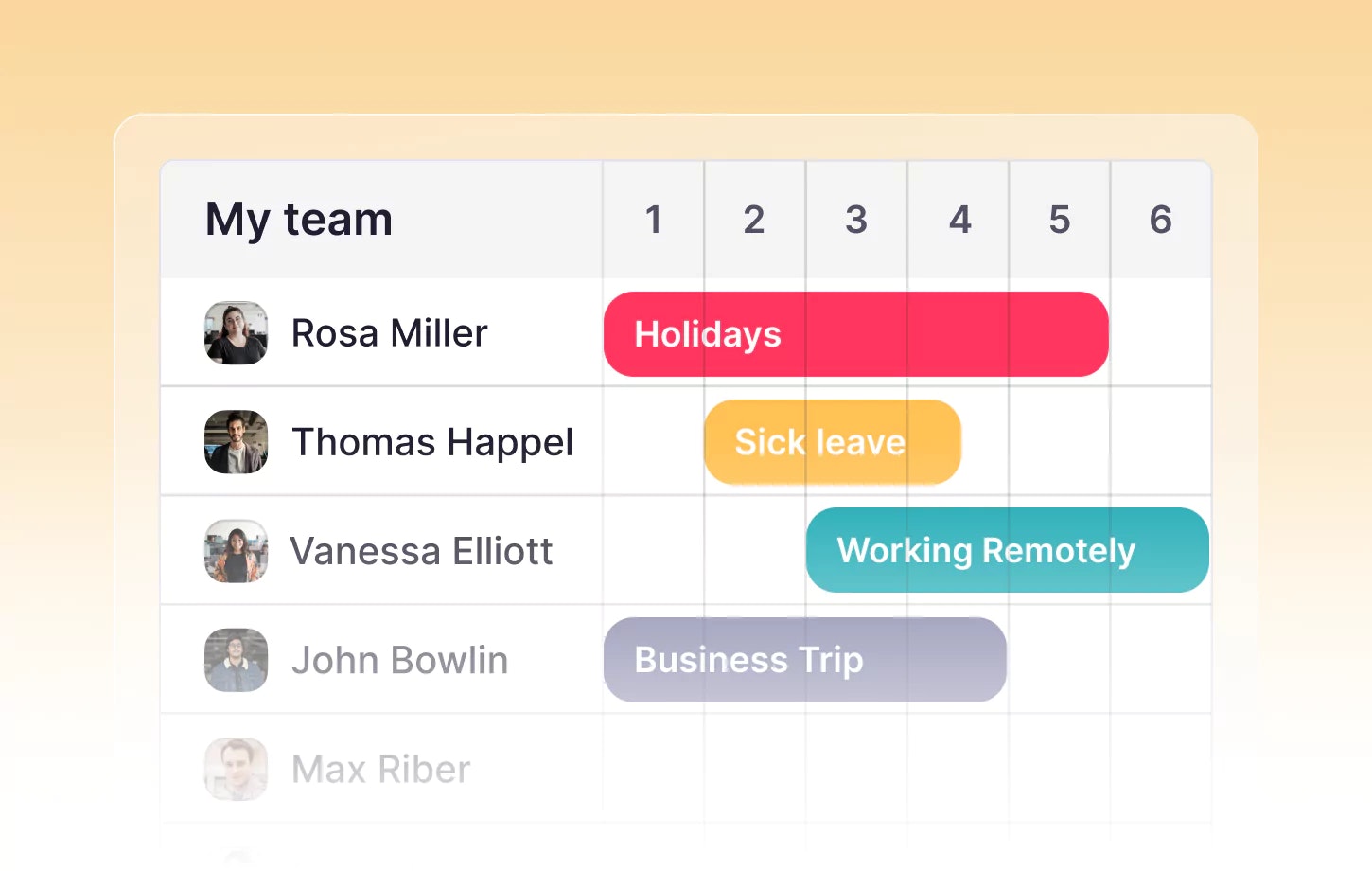Select day 6 column header
1372x871 pixels.
(x=1161, y=220)
